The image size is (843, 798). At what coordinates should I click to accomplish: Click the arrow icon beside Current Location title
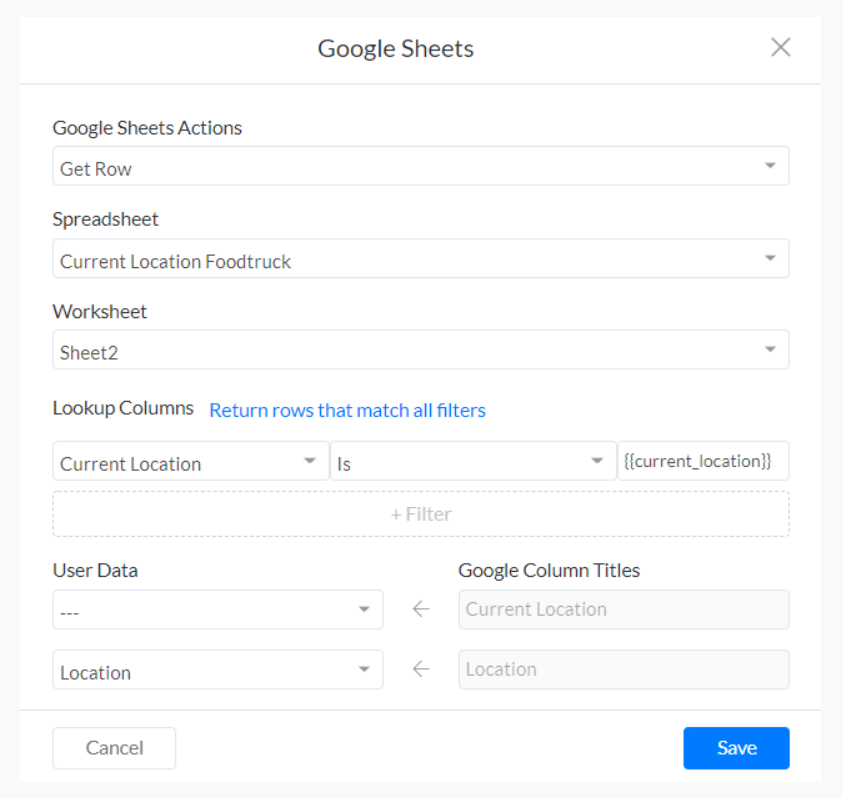(x=421, y=609)
